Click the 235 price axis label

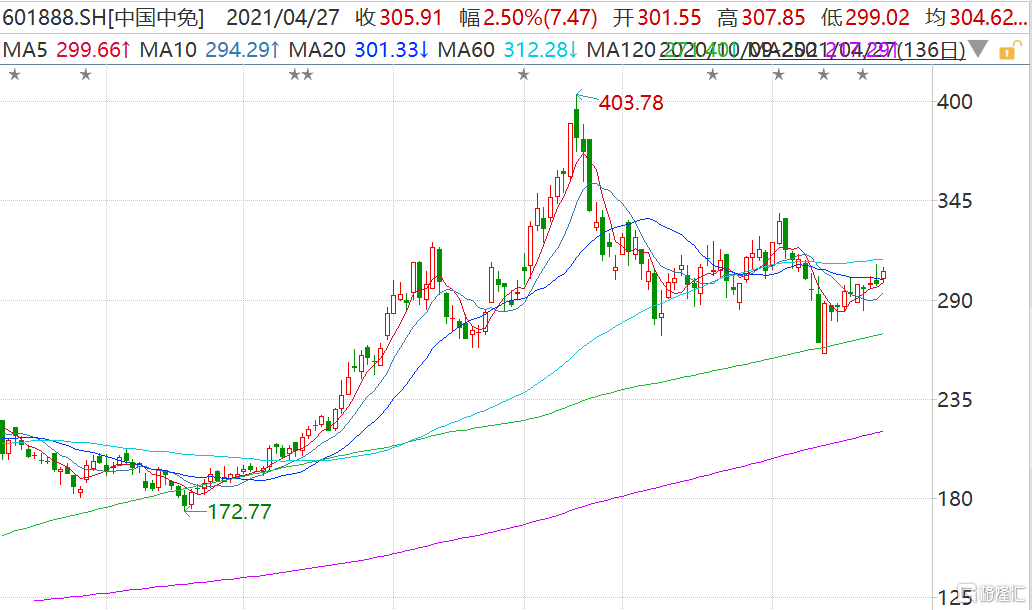coord(954,400)
